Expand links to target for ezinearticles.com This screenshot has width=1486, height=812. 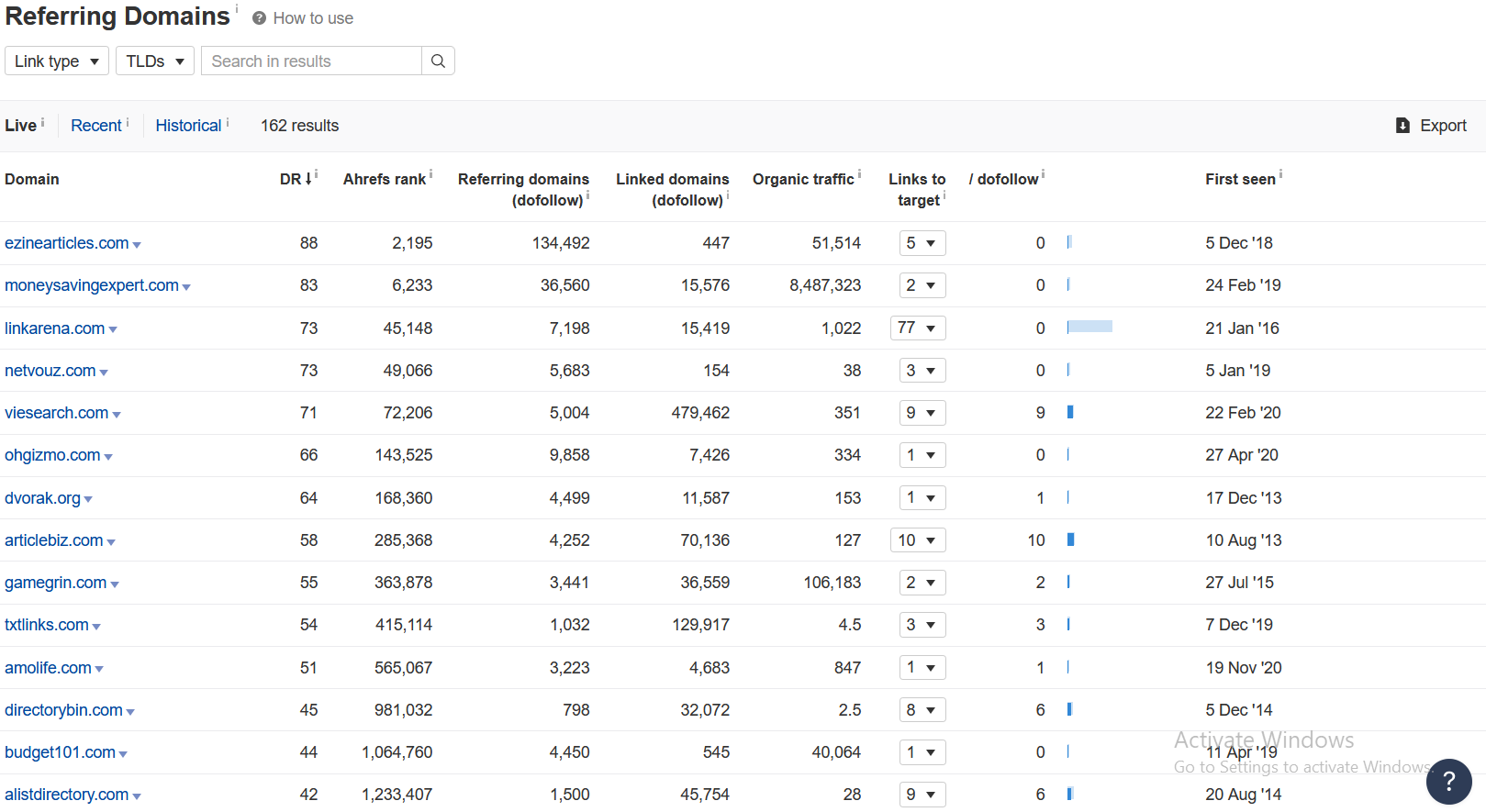pos(922,243)
